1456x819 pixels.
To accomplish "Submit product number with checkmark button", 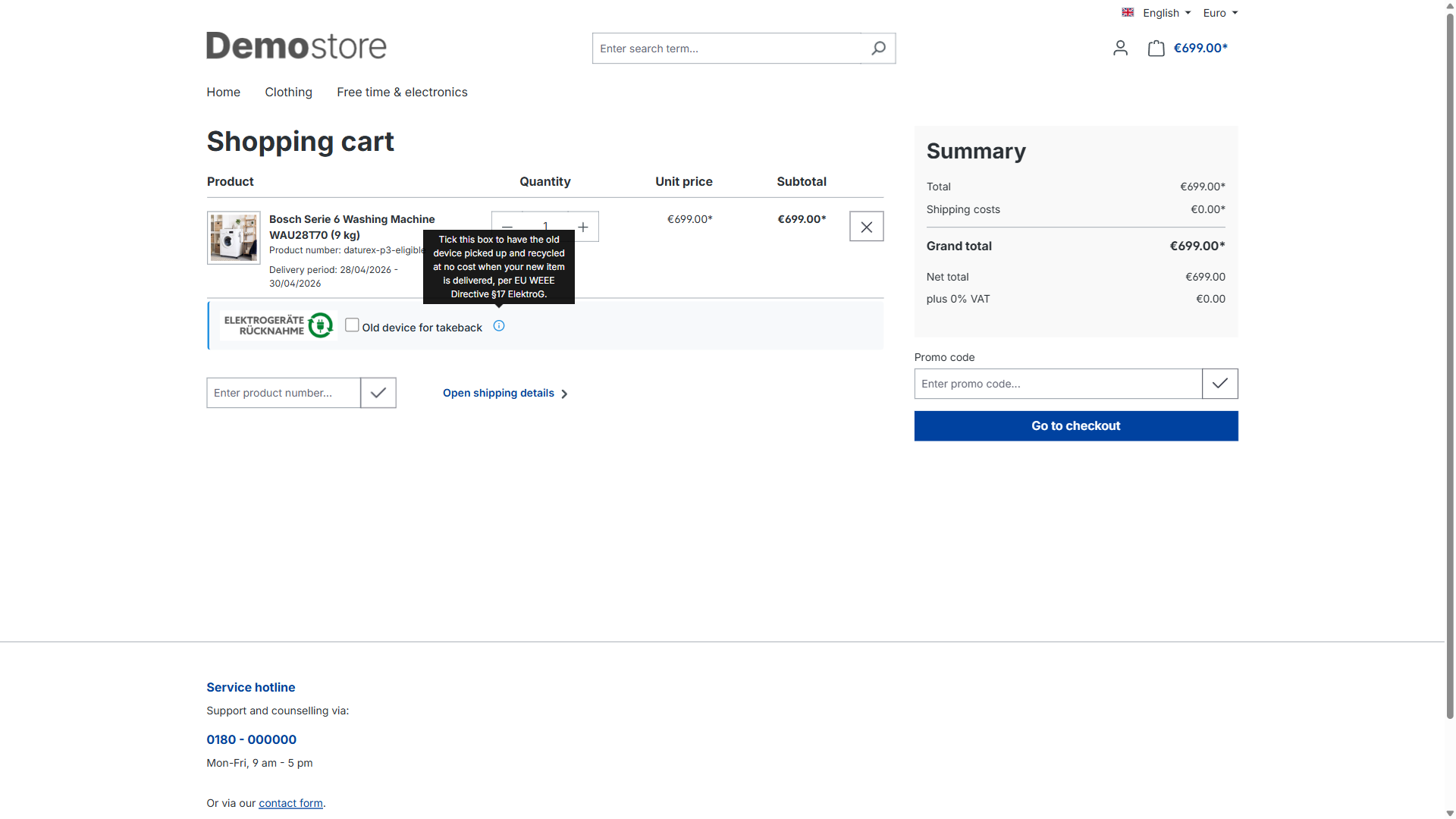I will [378, 393].
